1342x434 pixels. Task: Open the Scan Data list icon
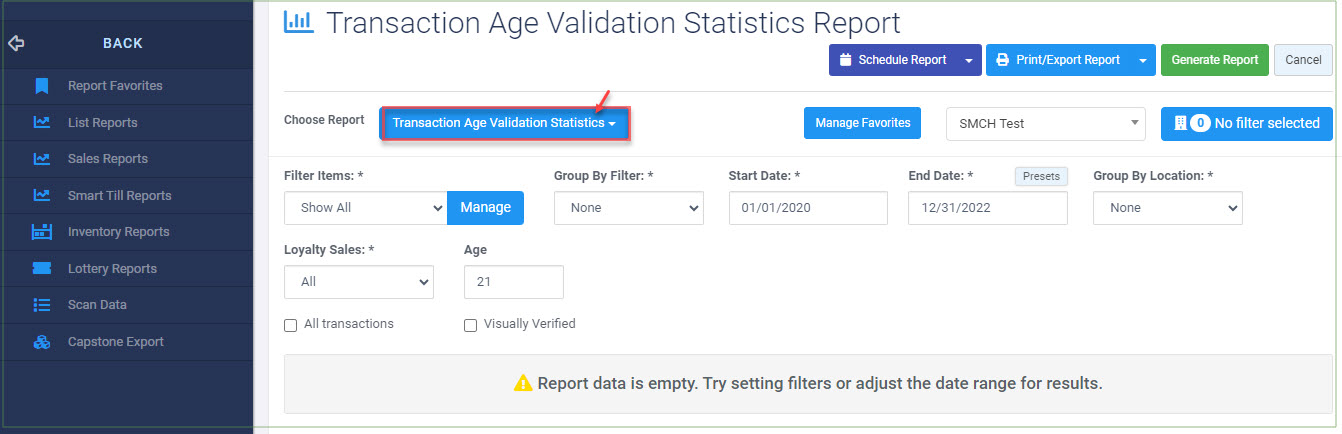point(42,305)
